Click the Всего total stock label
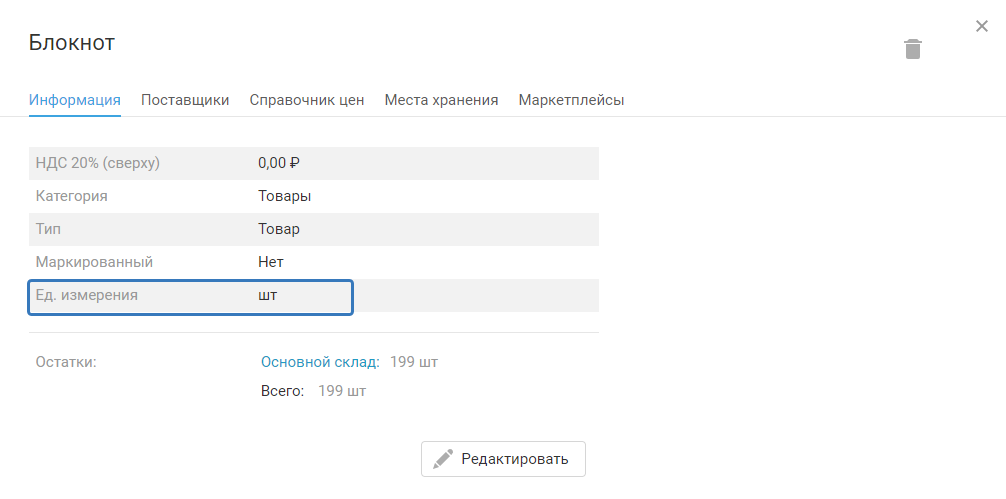The width and height of the screenshot is (1006, 499). point(282,391)
